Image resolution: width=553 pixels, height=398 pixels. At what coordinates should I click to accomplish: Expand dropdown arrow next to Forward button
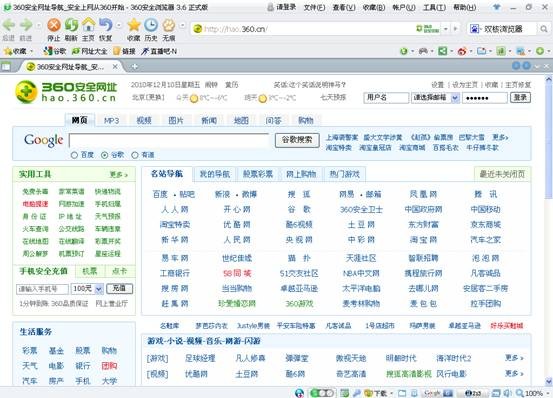(x=38, y=25)
